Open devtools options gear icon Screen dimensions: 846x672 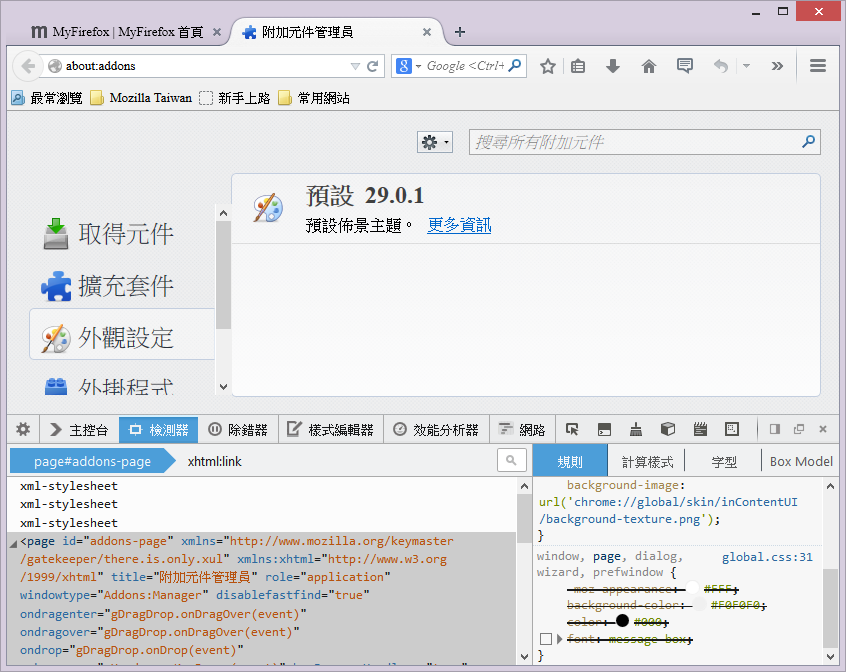pos(23,430)
